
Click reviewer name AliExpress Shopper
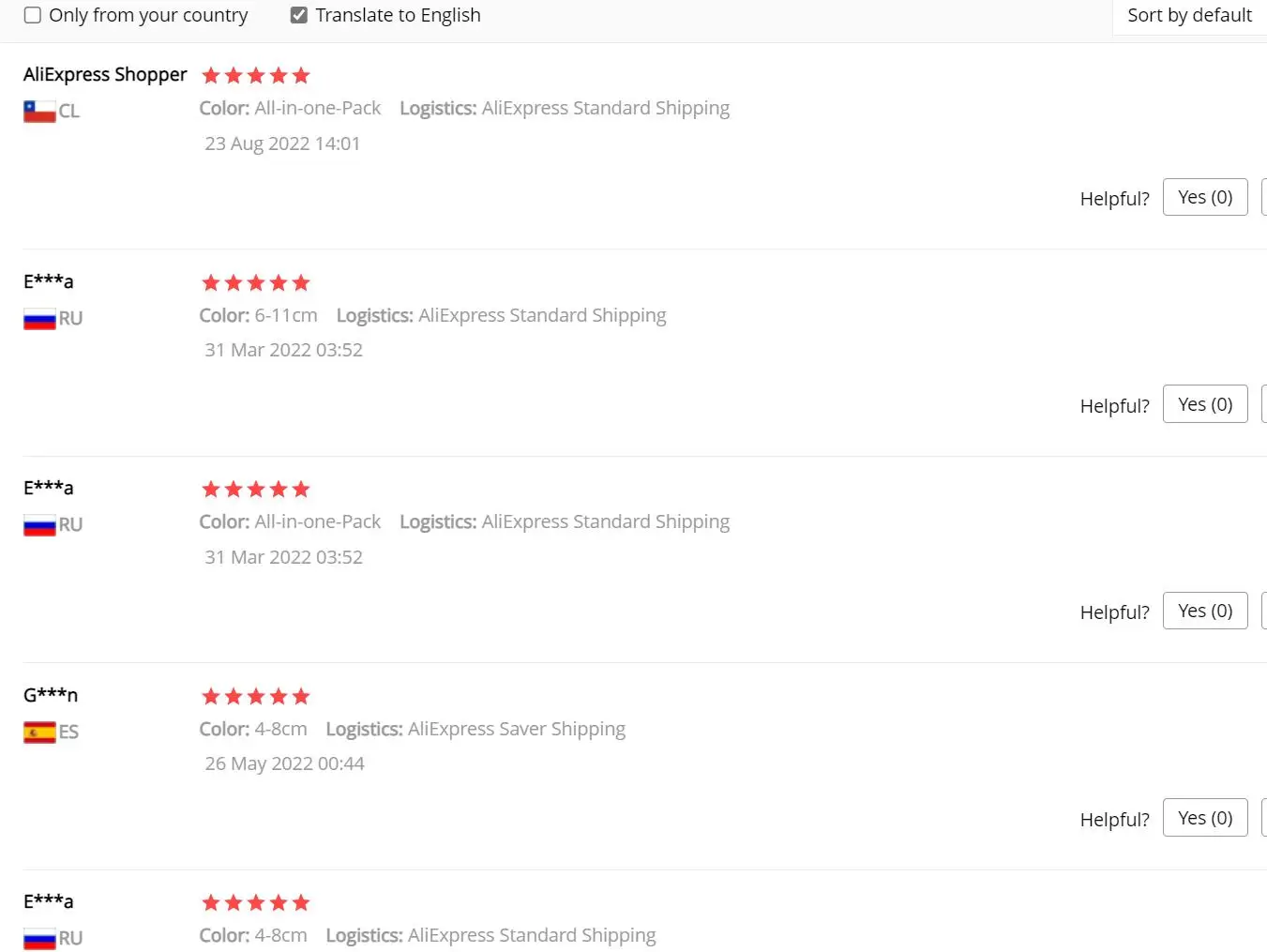(x=105, y=74)
